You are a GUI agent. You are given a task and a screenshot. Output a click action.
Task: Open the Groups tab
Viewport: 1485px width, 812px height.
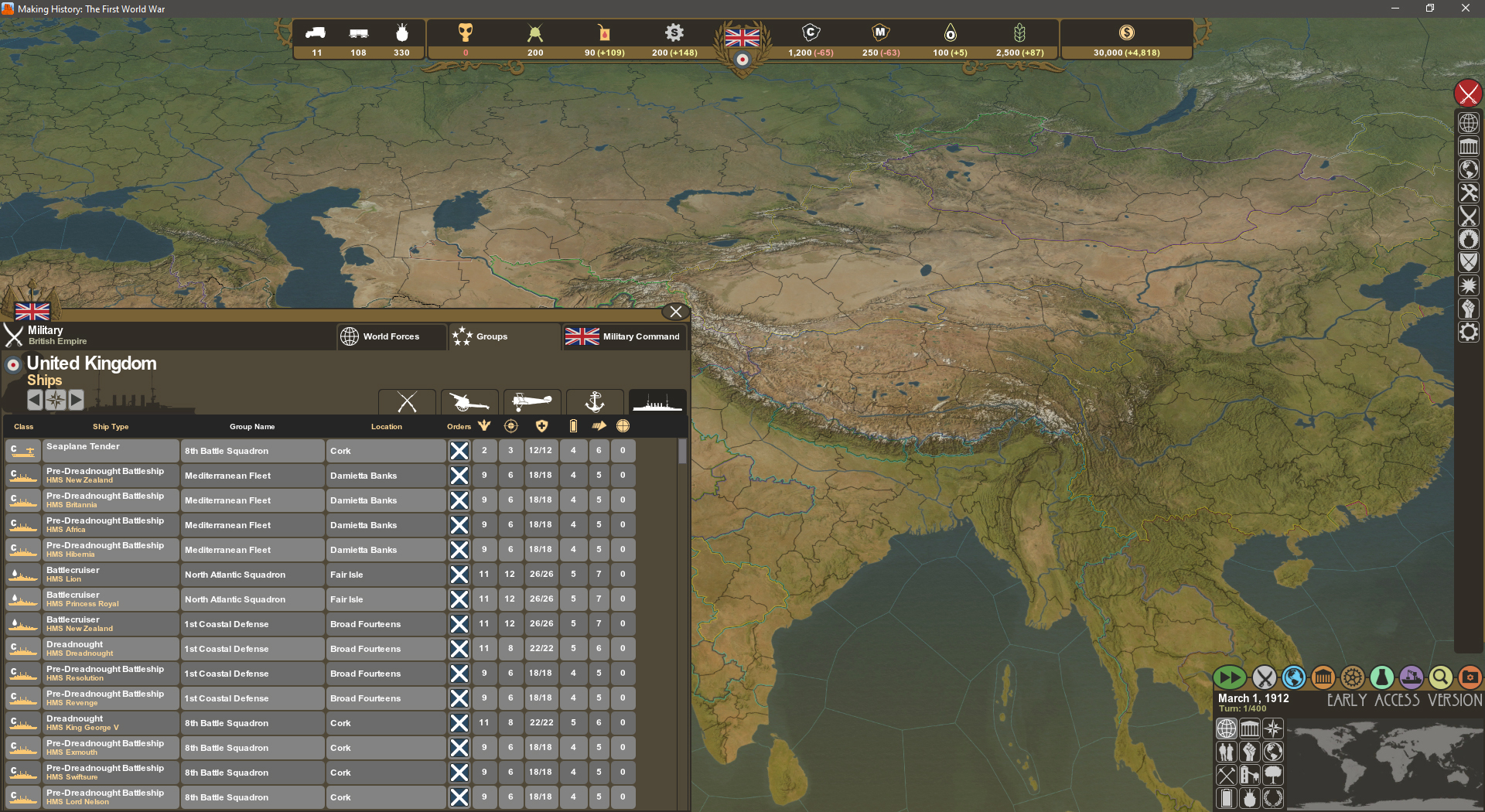[504, 336]
